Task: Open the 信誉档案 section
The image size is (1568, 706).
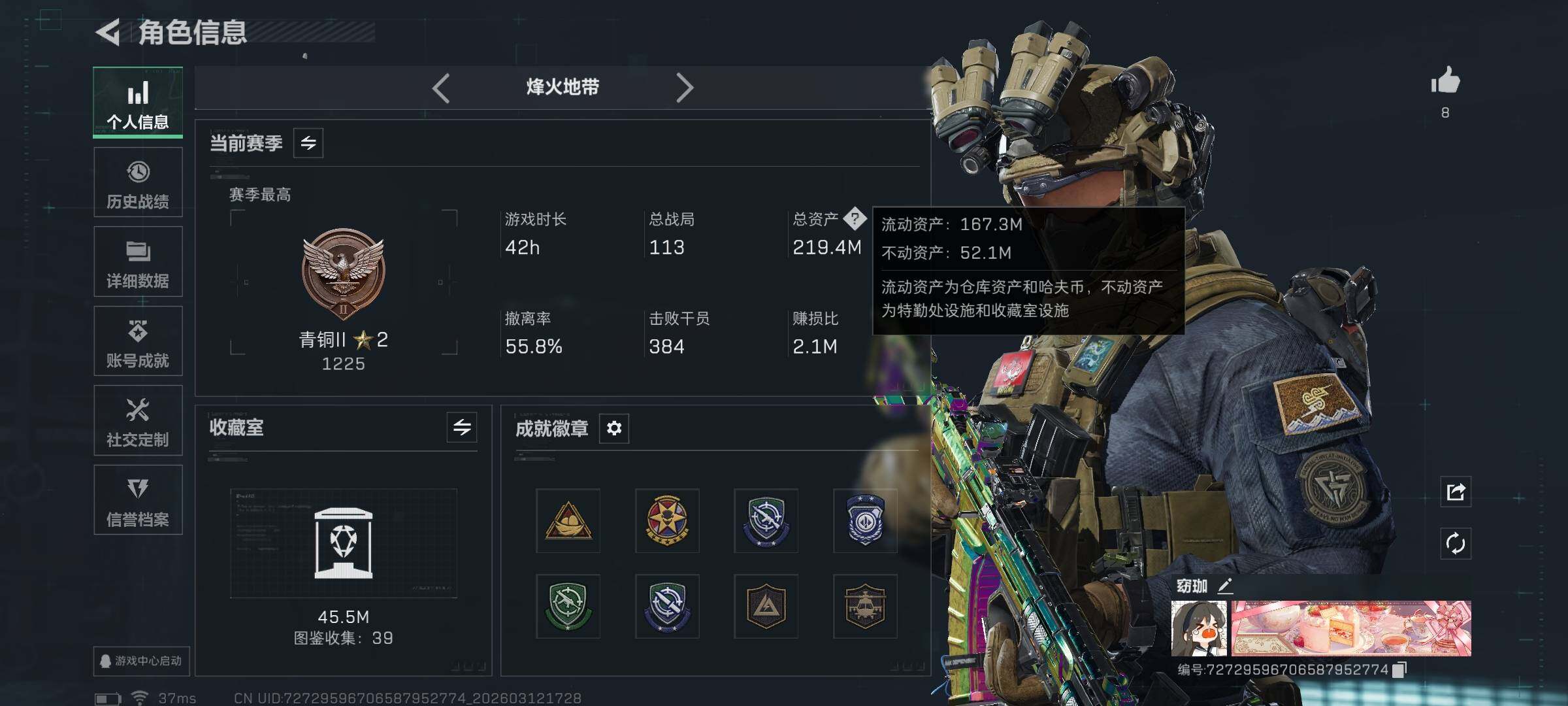Action: pyautogui.click(x=138, y=500)
